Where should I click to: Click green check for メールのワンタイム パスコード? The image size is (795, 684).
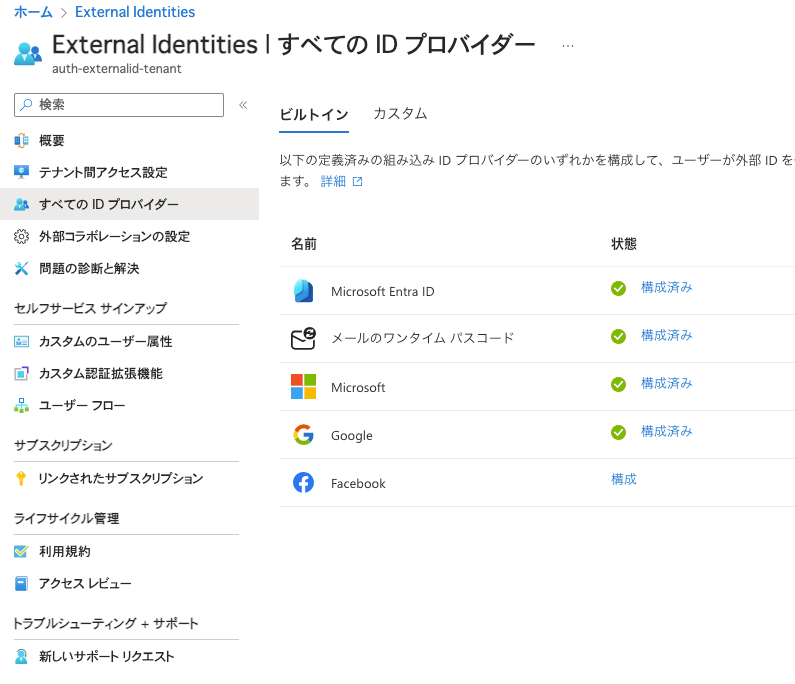click(x=618, y=336)
